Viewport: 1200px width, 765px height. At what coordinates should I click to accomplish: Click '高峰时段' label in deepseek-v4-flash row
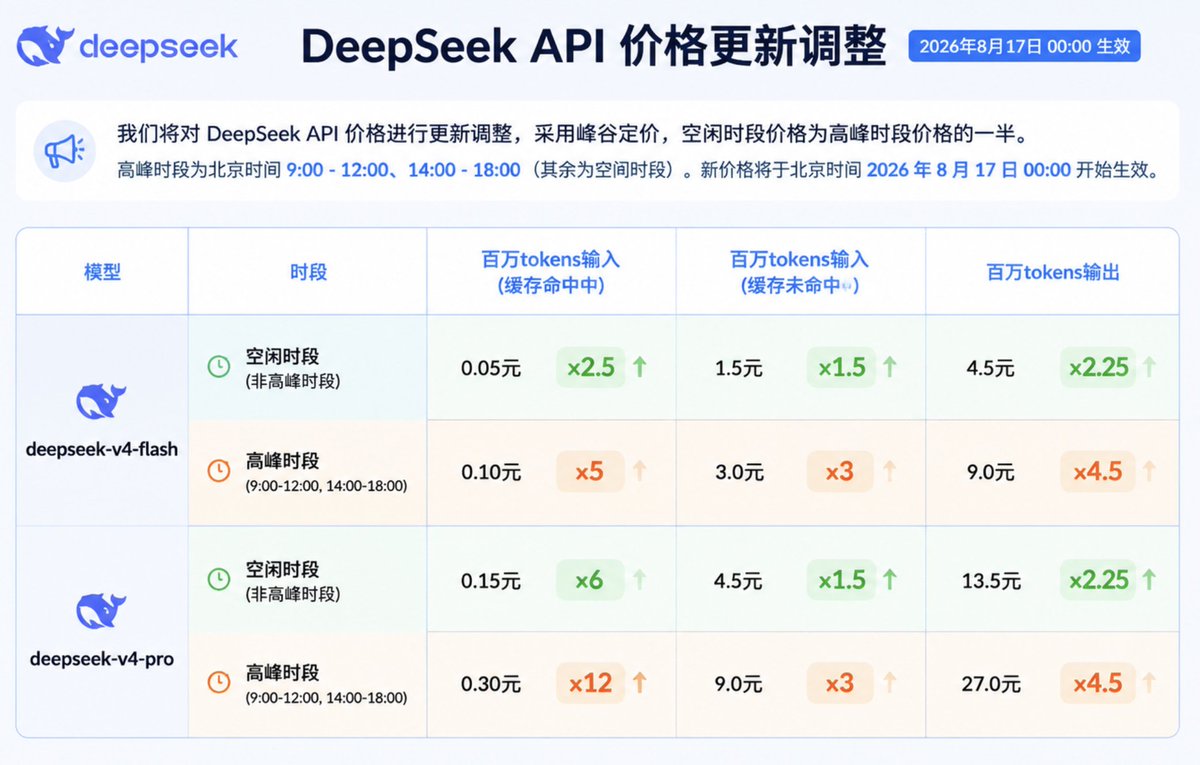[x=282, y=461]
